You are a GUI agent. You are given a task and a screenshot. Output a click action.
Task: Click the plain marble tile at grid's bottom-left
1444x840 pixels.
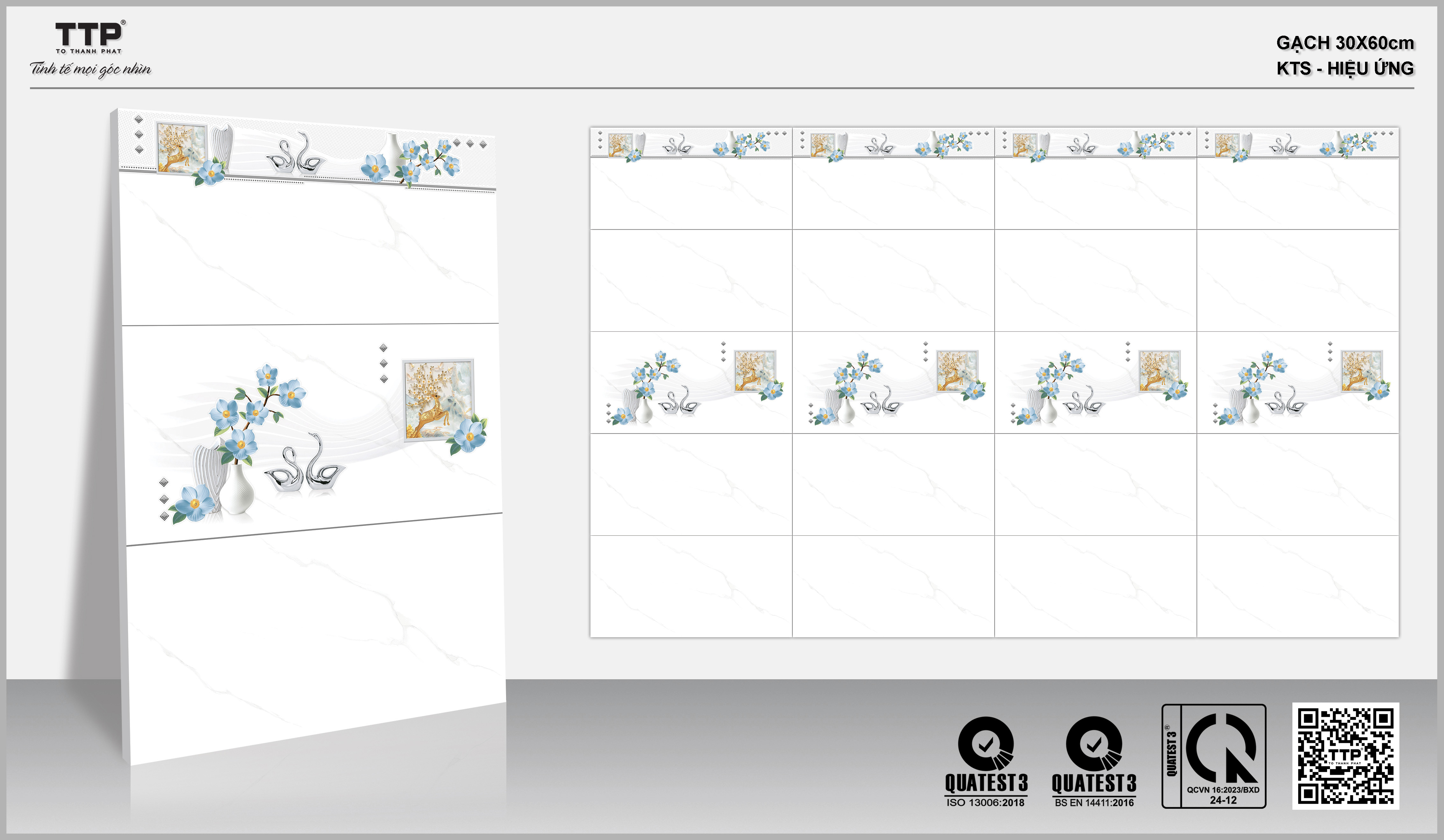click(x=691, y=586)
